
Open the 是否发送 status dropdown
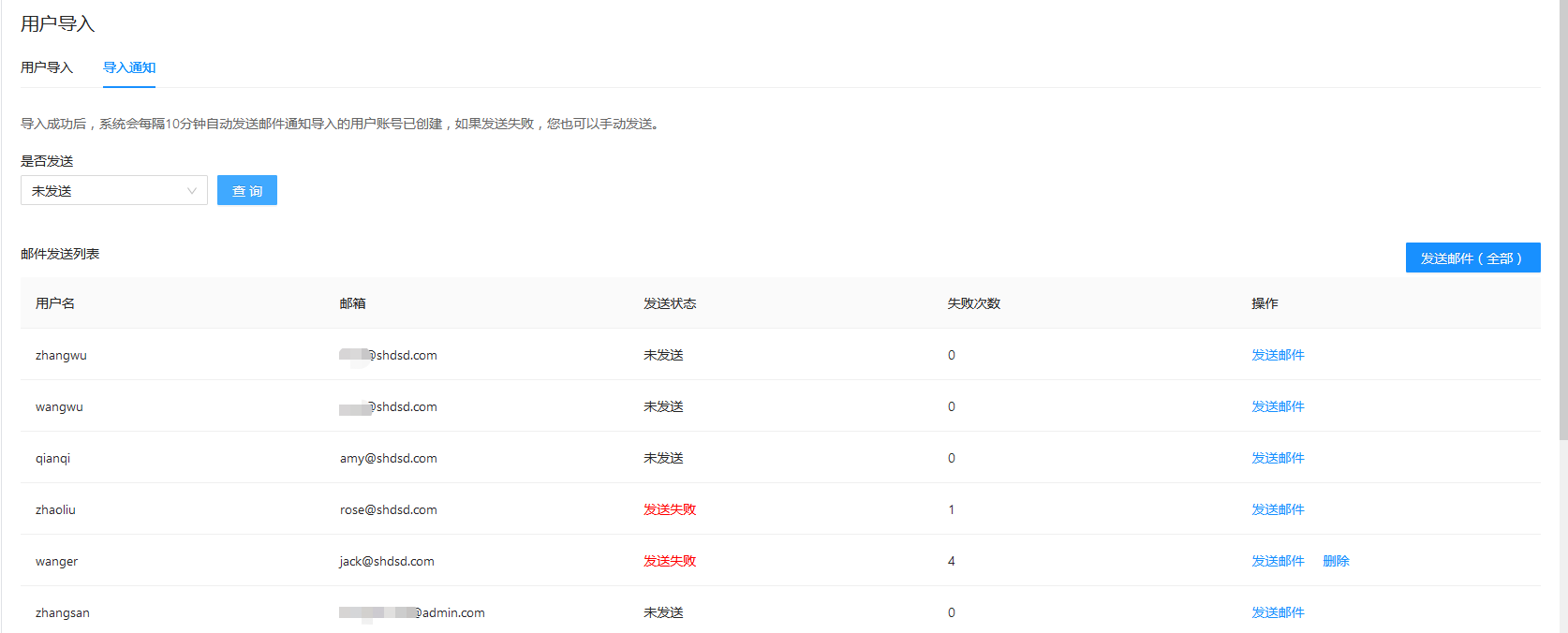click(113, 190)
